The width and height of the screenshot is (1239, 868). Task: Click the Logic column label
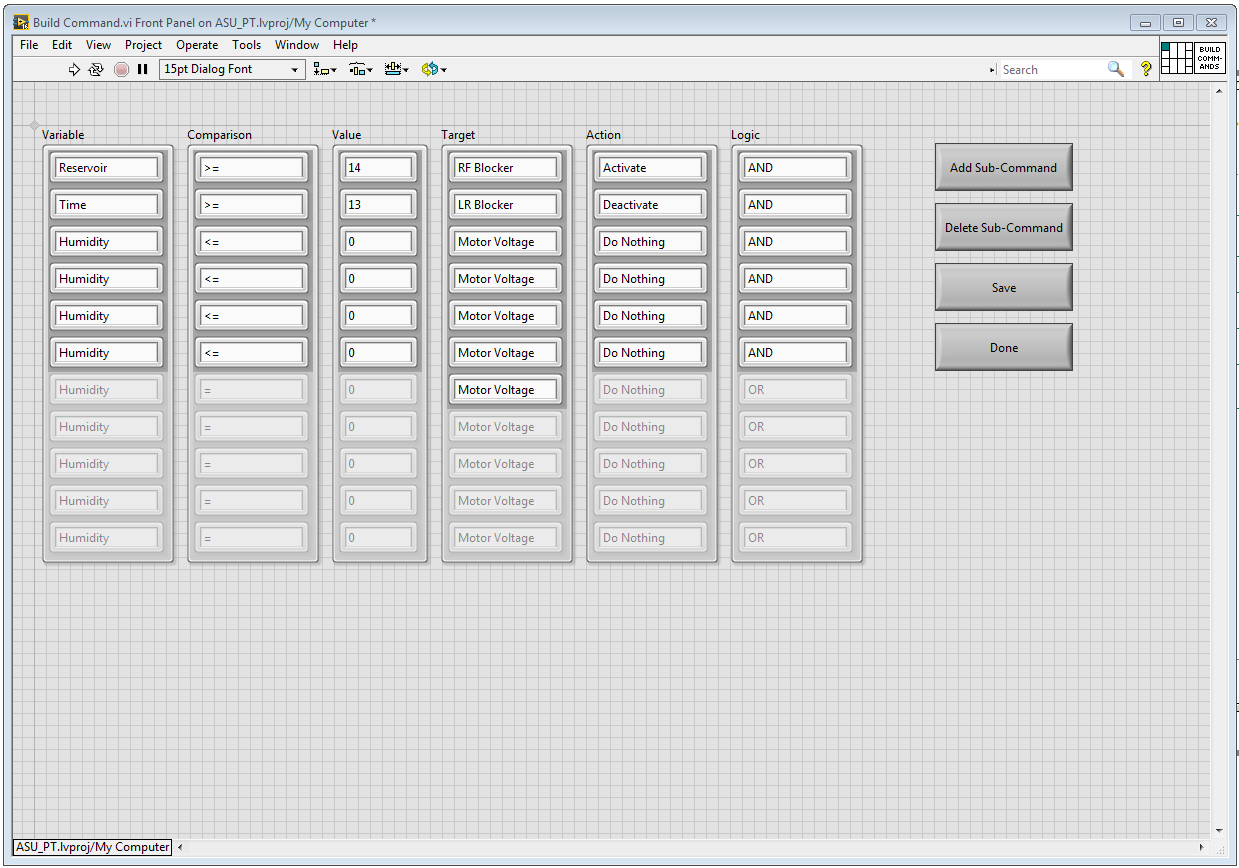[746, 135]
